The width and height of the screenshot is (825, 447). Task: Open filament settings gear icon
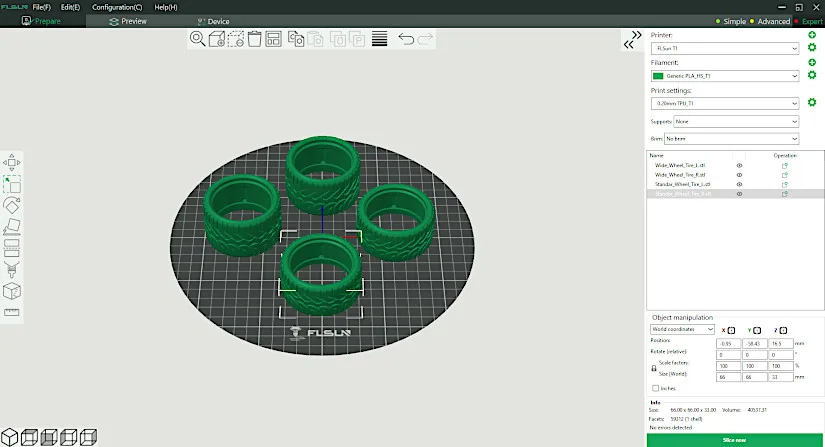812,75
